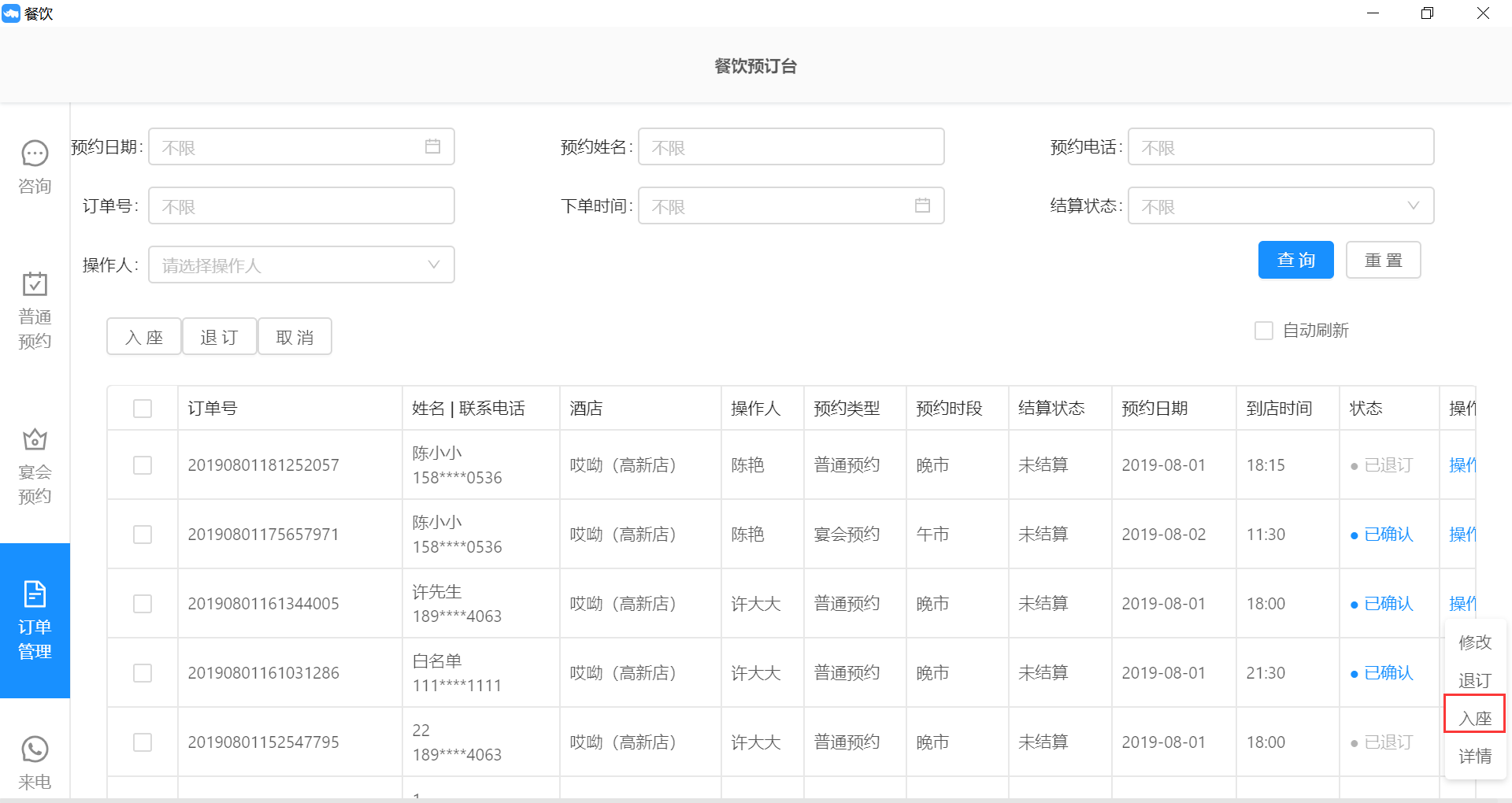
Task: Click calendar icon in 预约日期 field
Action: (432, 146)
